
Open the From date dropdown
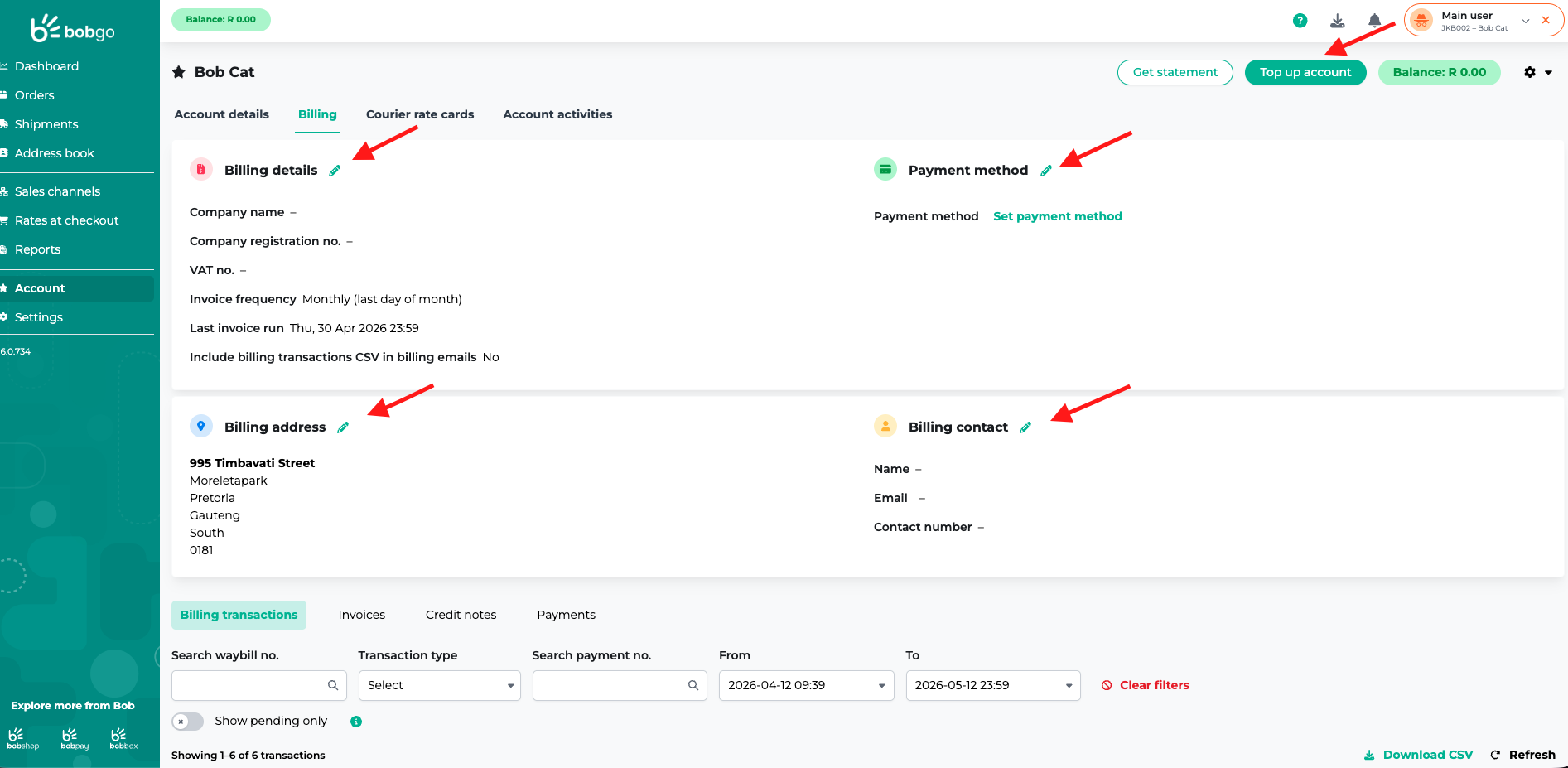click(x=882, y=686)
